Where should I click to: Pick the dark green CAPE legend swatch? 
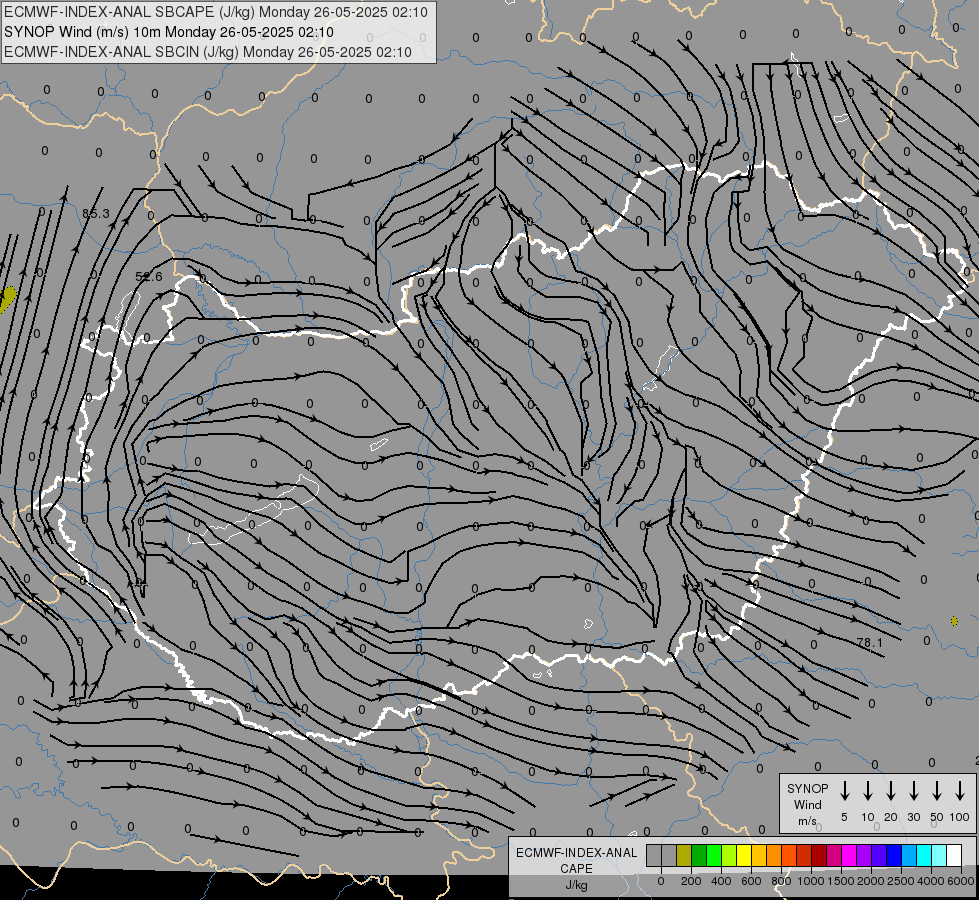pos(699,855)
